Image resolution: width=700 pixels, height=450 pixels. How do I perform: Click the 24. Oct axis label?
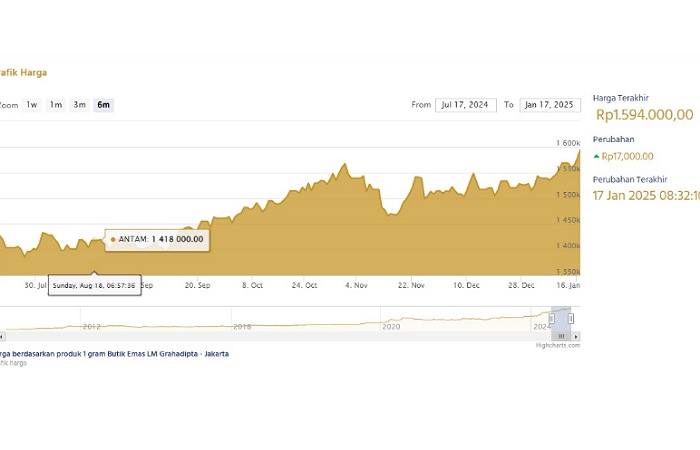304,285
